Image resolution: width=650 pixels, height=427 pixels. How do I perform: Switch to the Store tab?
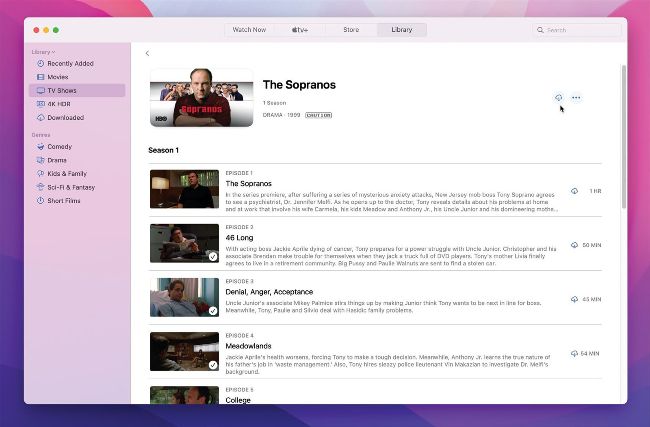pyautogui.click(x=351, y=30)
